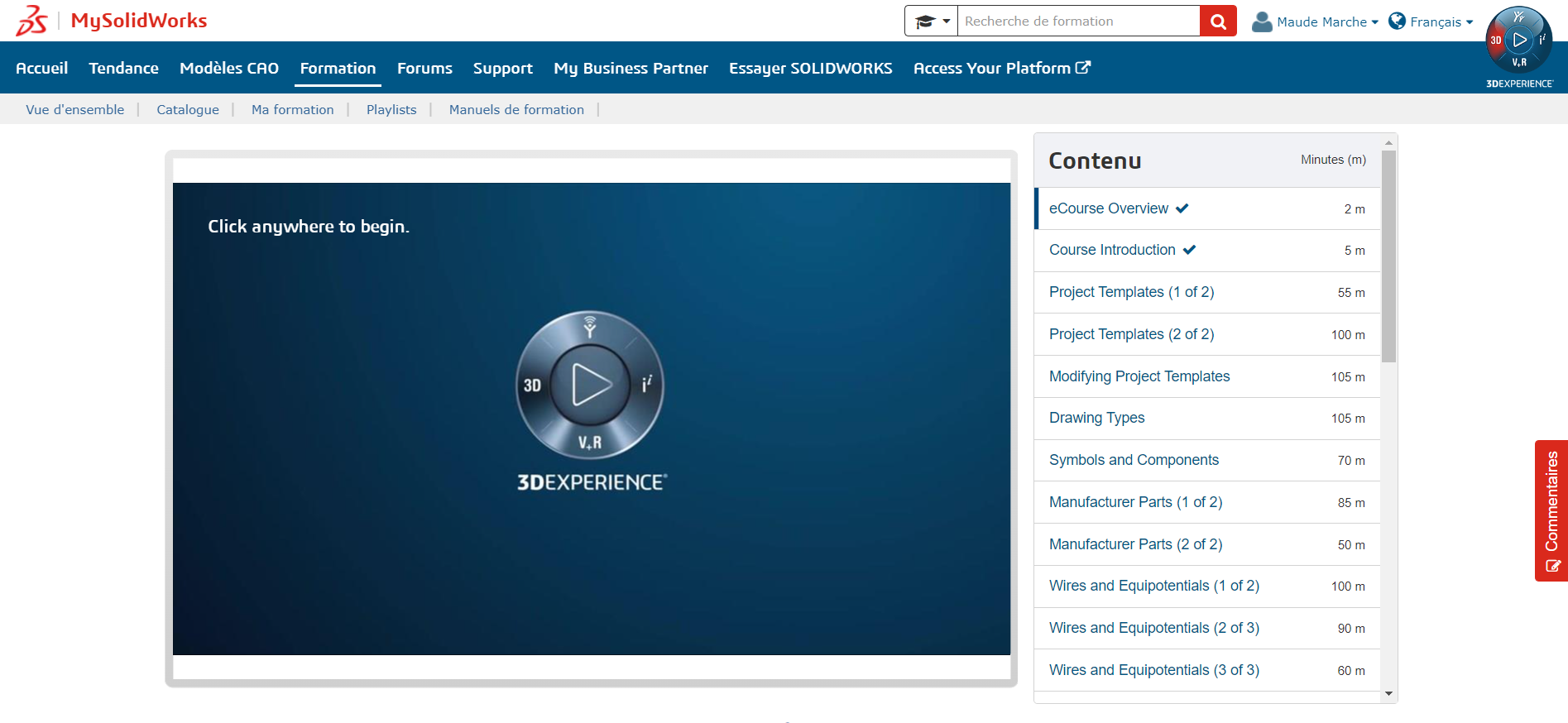1568x723 pixels.
Task: Open the Français language dropdown
Action: click(x=1441, y=22)
